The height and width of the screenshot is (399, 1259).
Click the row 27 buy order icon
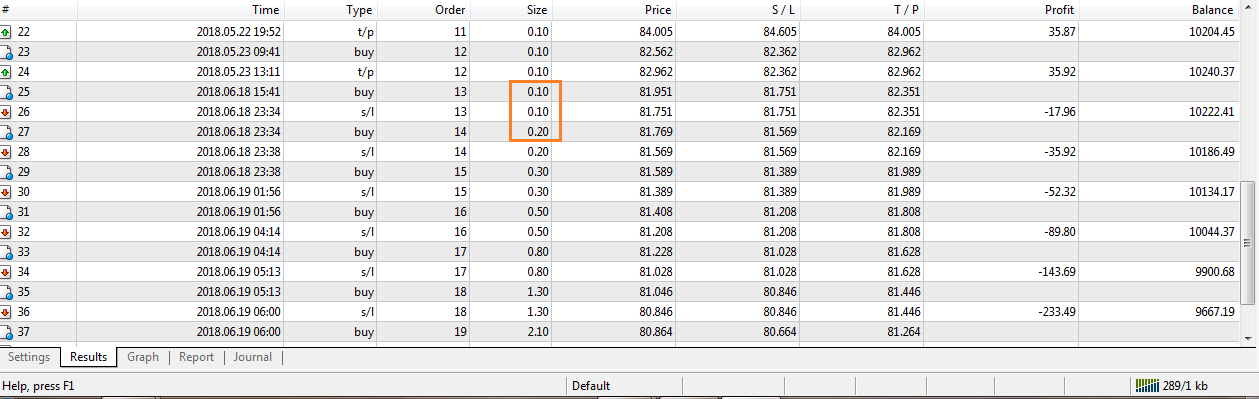click(x=6, y=131)
